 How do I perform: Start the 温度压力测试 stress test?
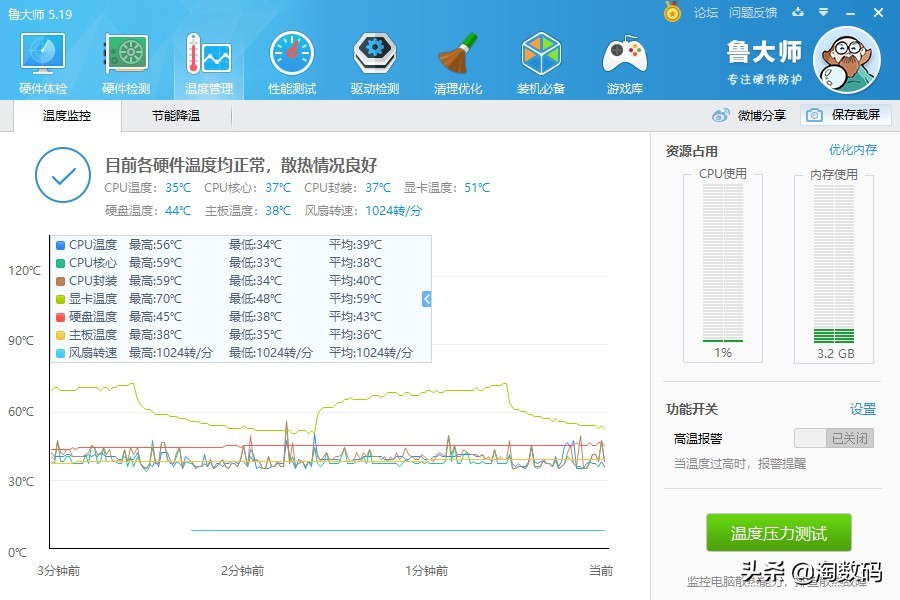click(x=778, y=533)
